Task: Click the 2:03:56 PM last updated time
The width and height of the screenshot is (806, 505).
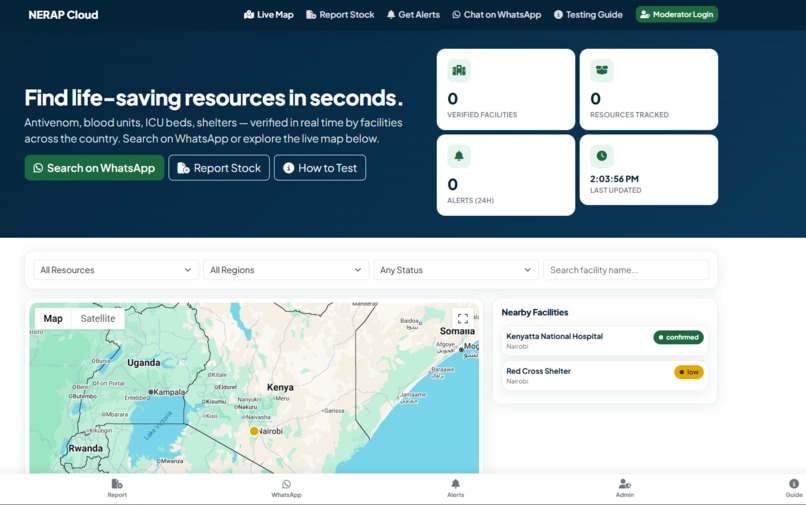Action: coord(614,179)
